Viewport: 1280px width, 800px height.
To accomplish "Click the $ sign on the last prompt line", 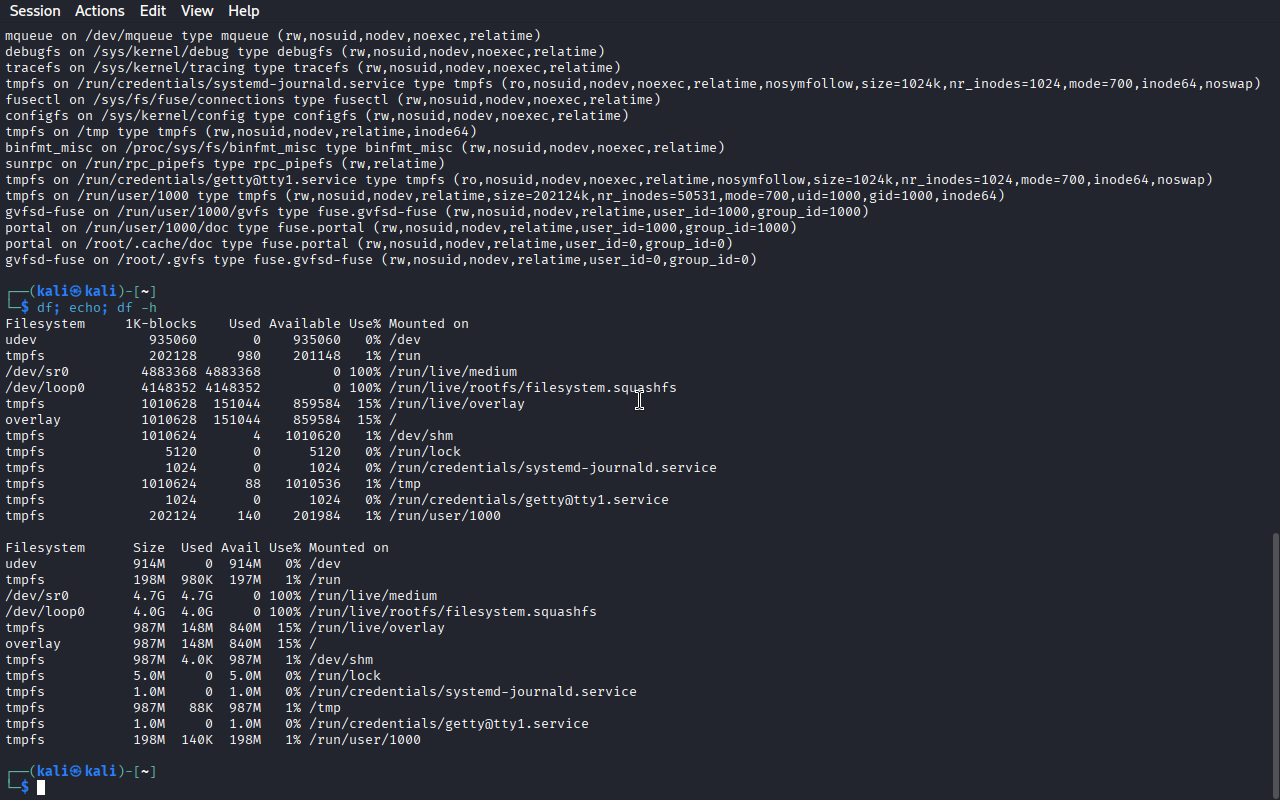I will 25,788.
